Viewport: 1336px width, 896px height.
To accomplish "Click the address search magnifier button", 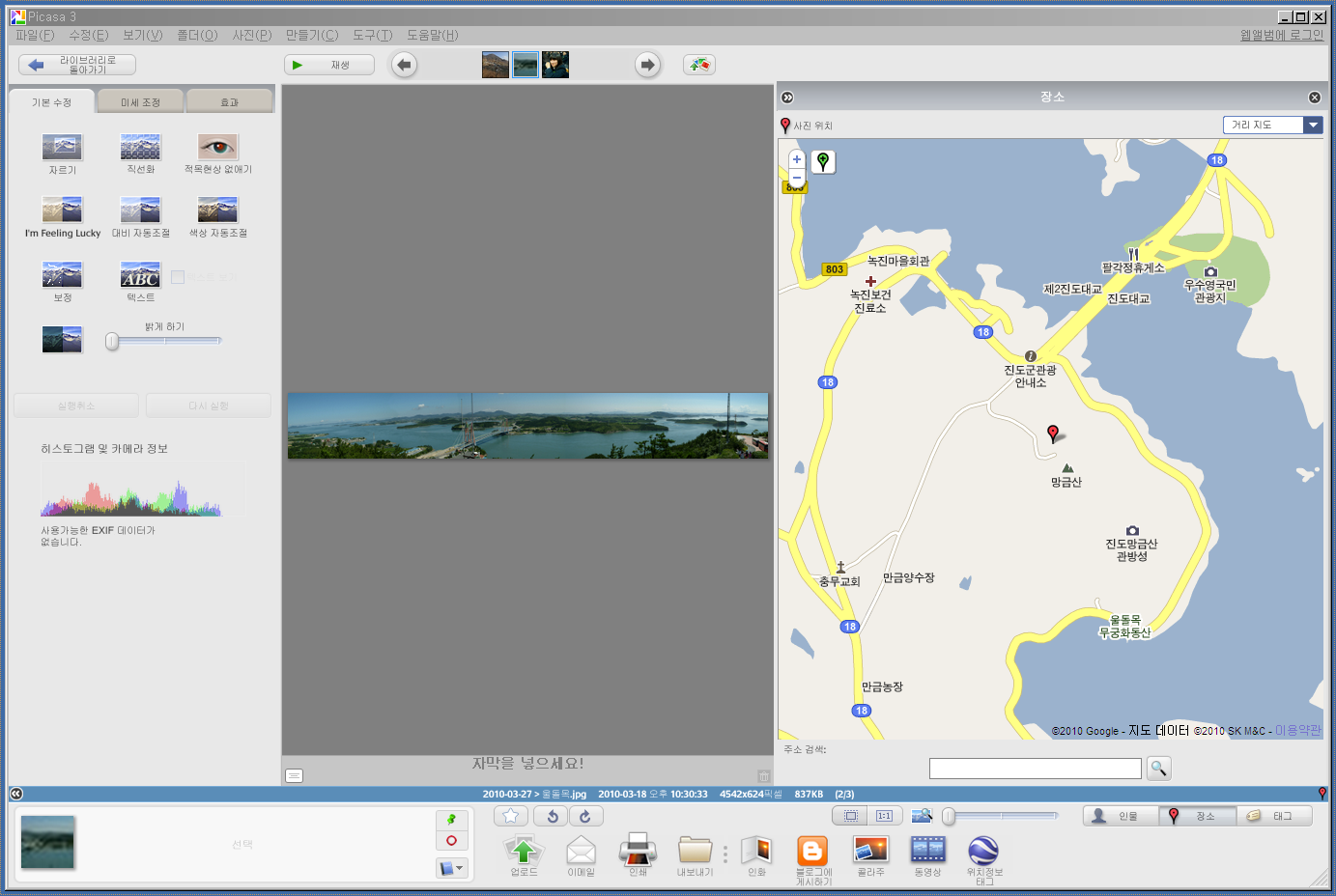I will coord(1159,769).
